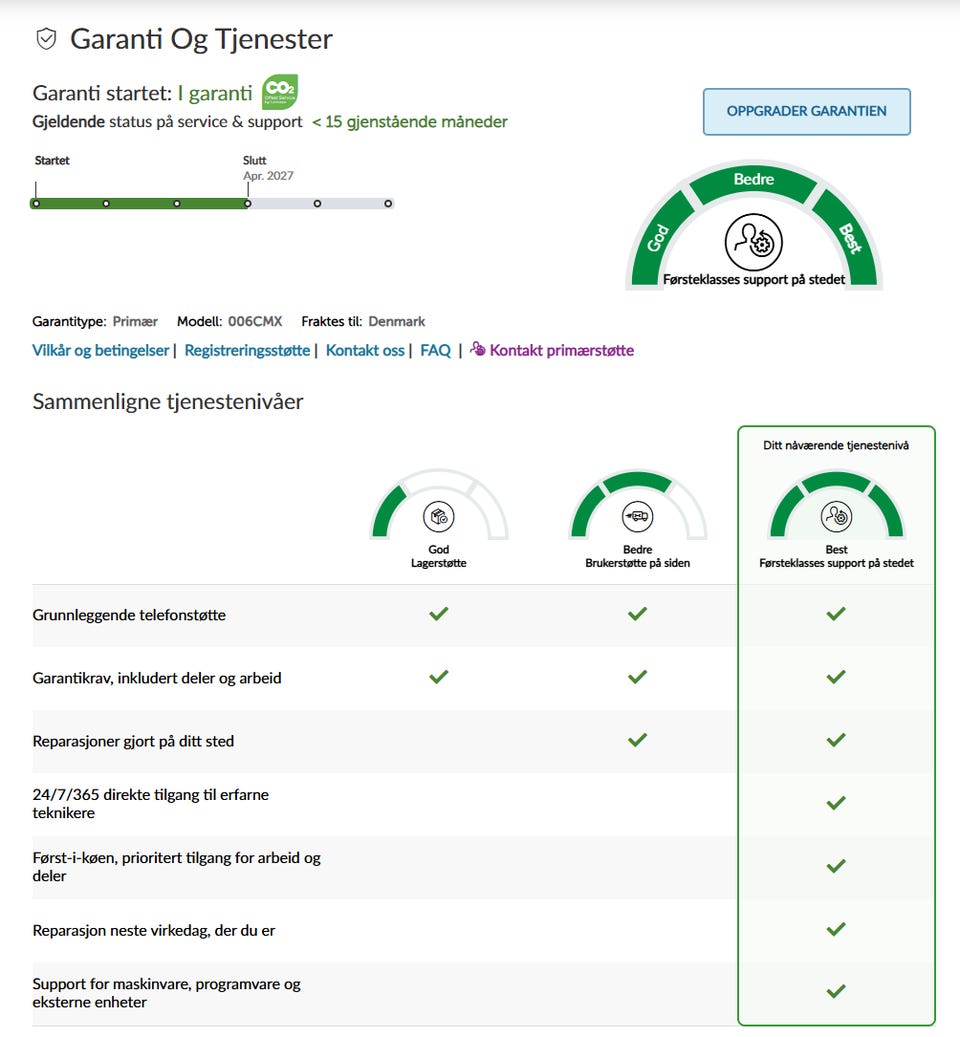The image size is (960, 1037).
Task: Open the FAQ link
Action: [x=435, y=350]
